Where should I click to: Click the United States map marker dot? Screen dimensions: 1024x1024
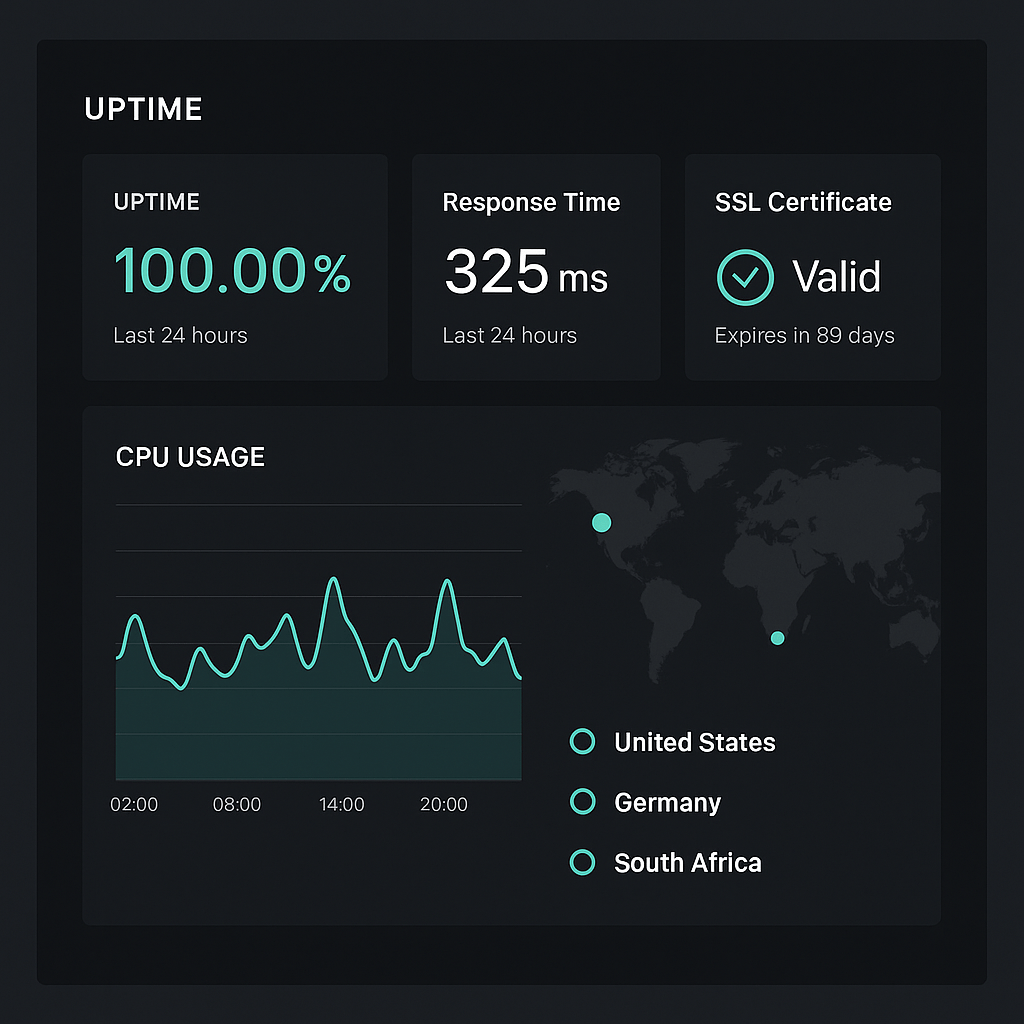tap(601, 522)
